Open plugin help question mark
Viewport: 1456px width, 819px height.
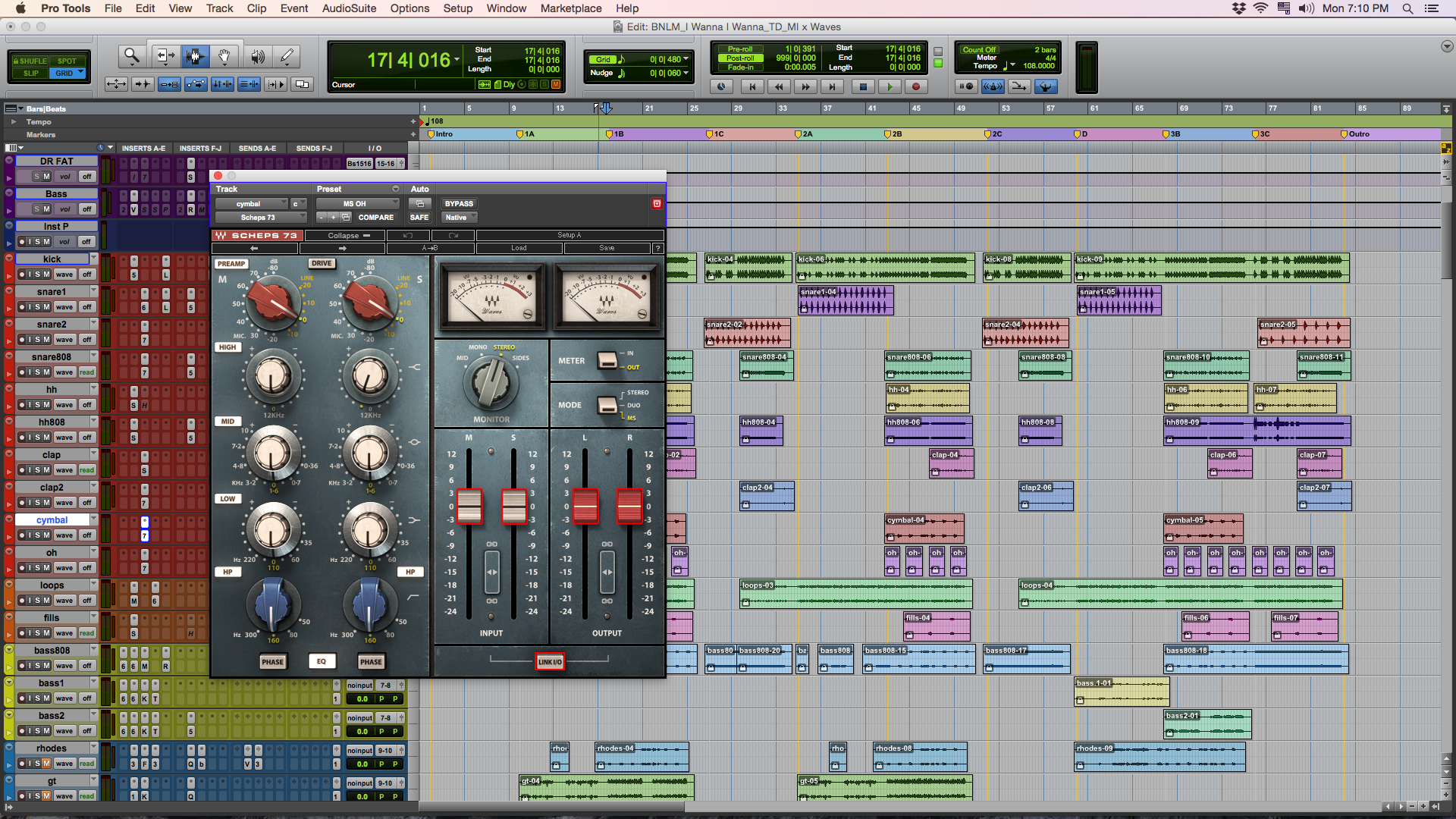click(657, 248)
